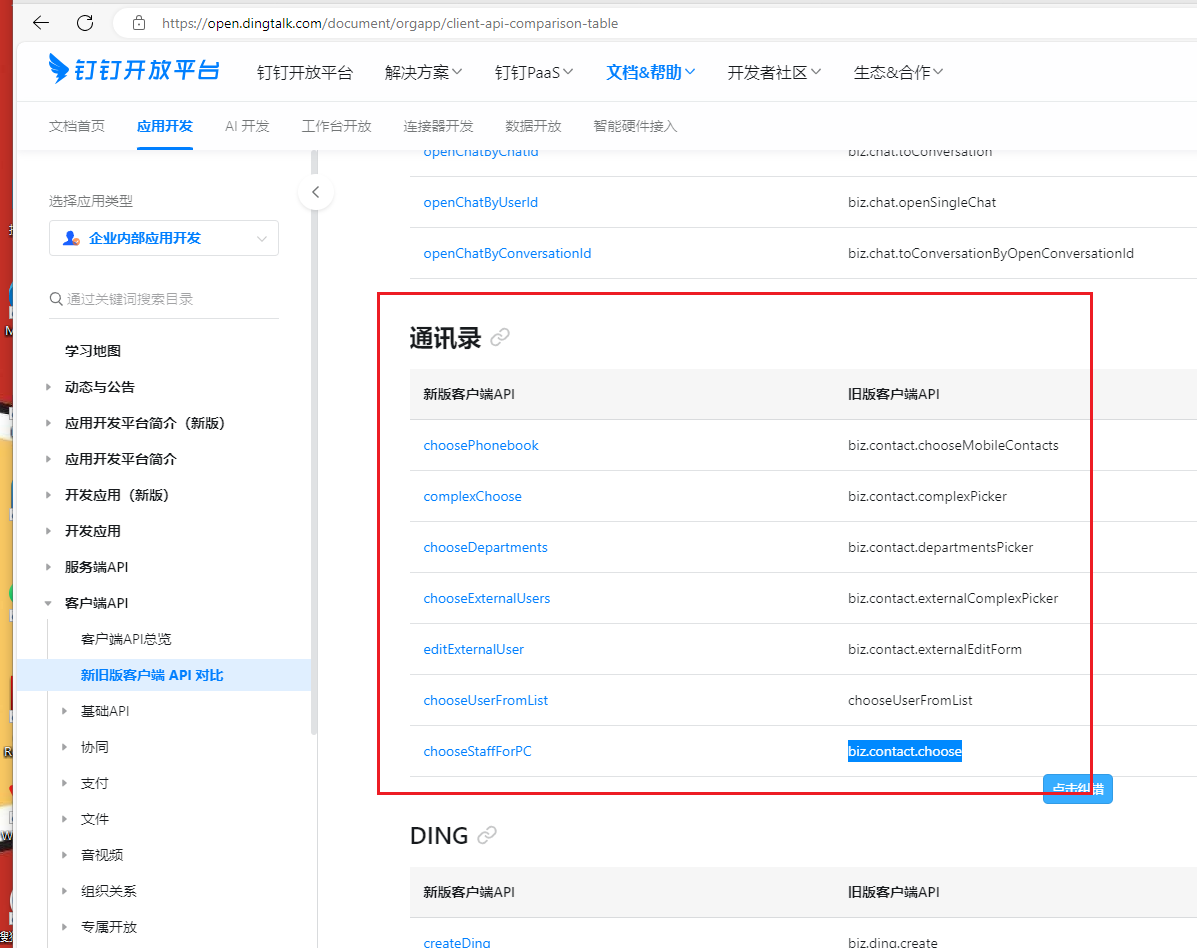Switch to the 数据开放 tab
1197x948 pixels.
coord(533,126)
